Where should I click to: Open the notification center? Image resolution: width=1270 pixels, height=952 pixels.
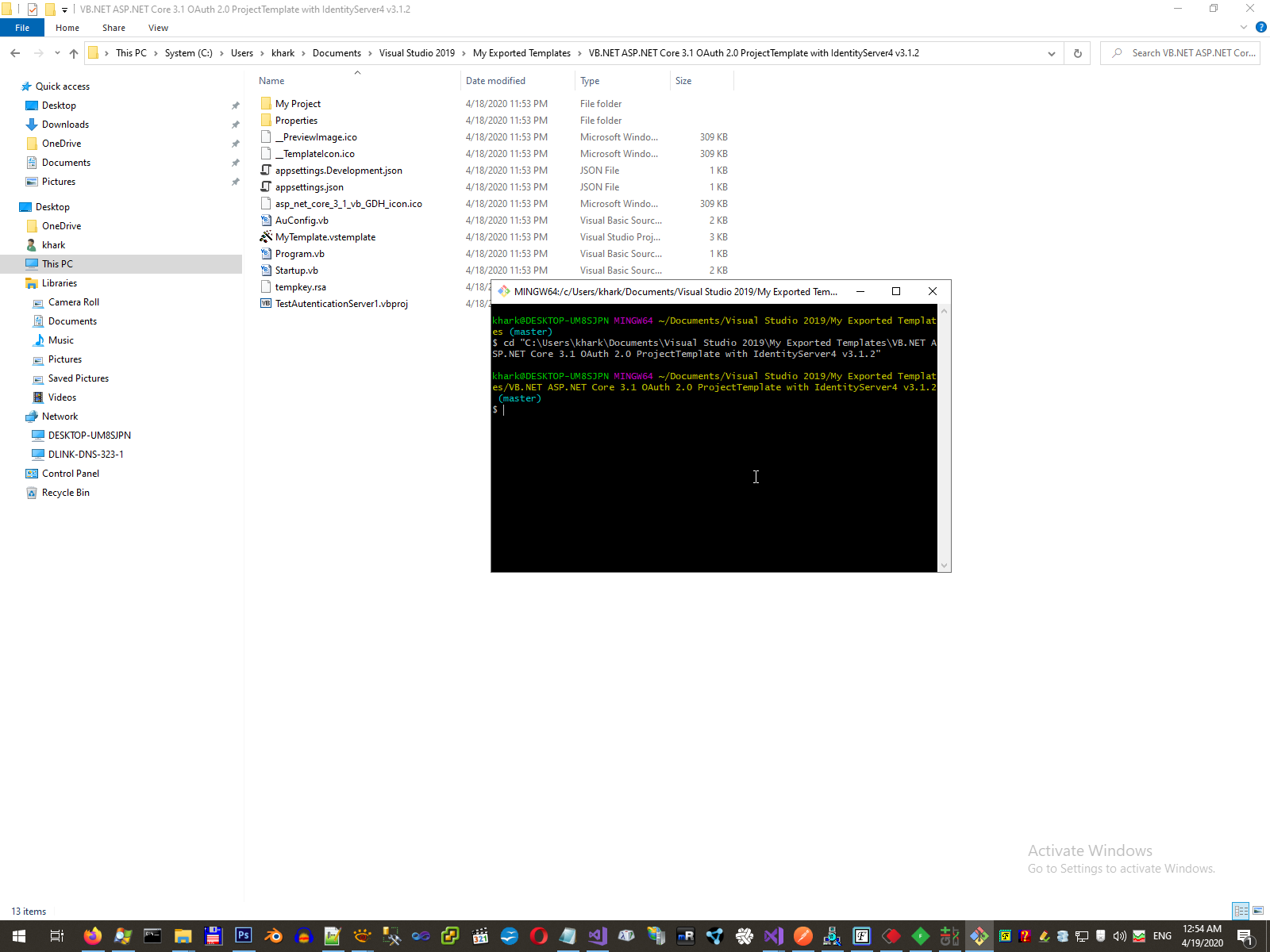click(1245, 936)
